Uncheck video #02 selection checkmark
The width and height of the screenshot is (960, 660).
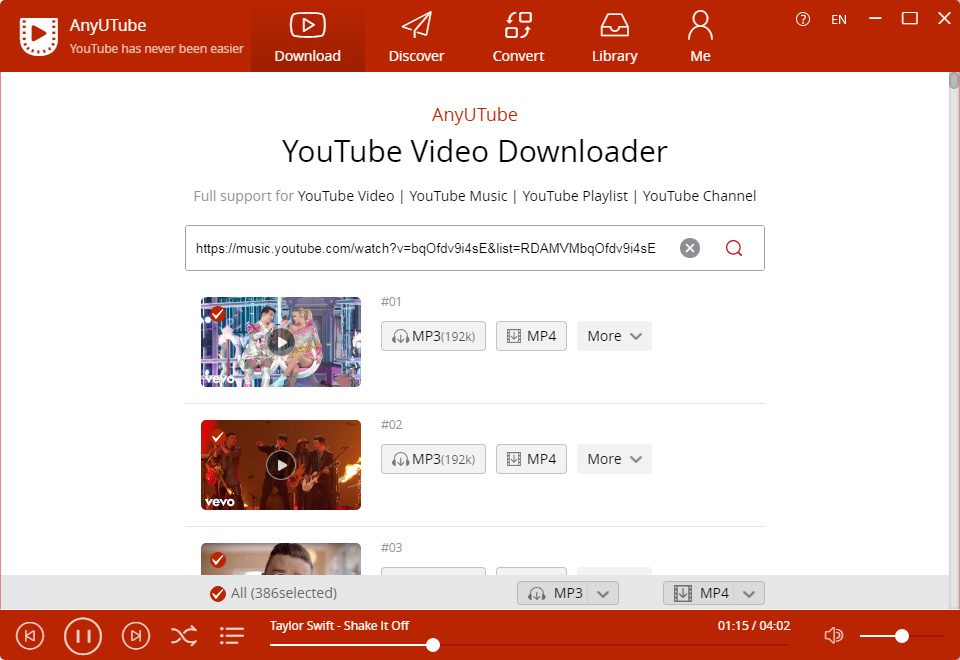(x=217, y=437)
